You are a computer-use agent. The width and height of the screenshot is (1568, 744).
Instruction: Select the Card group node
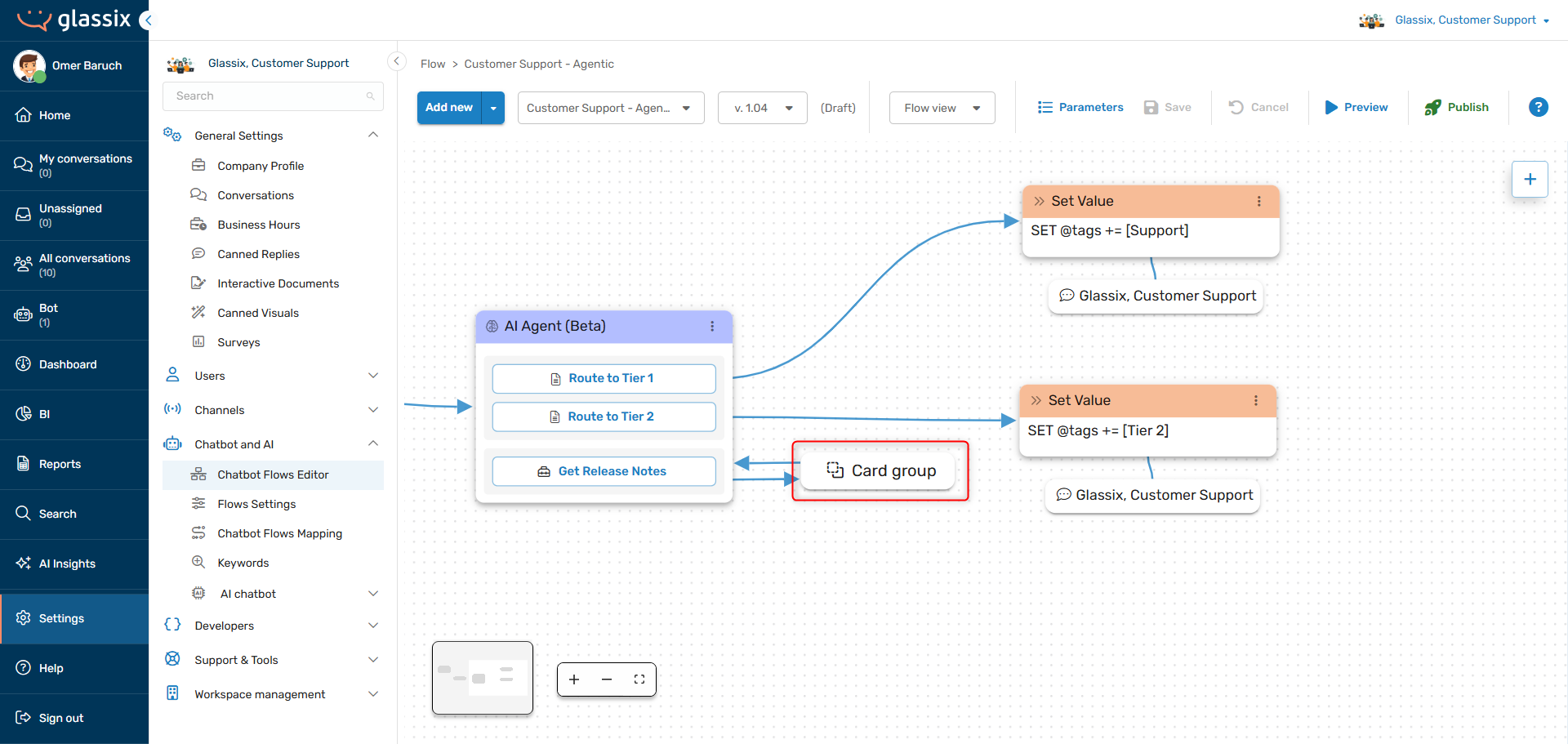[878, 470]
